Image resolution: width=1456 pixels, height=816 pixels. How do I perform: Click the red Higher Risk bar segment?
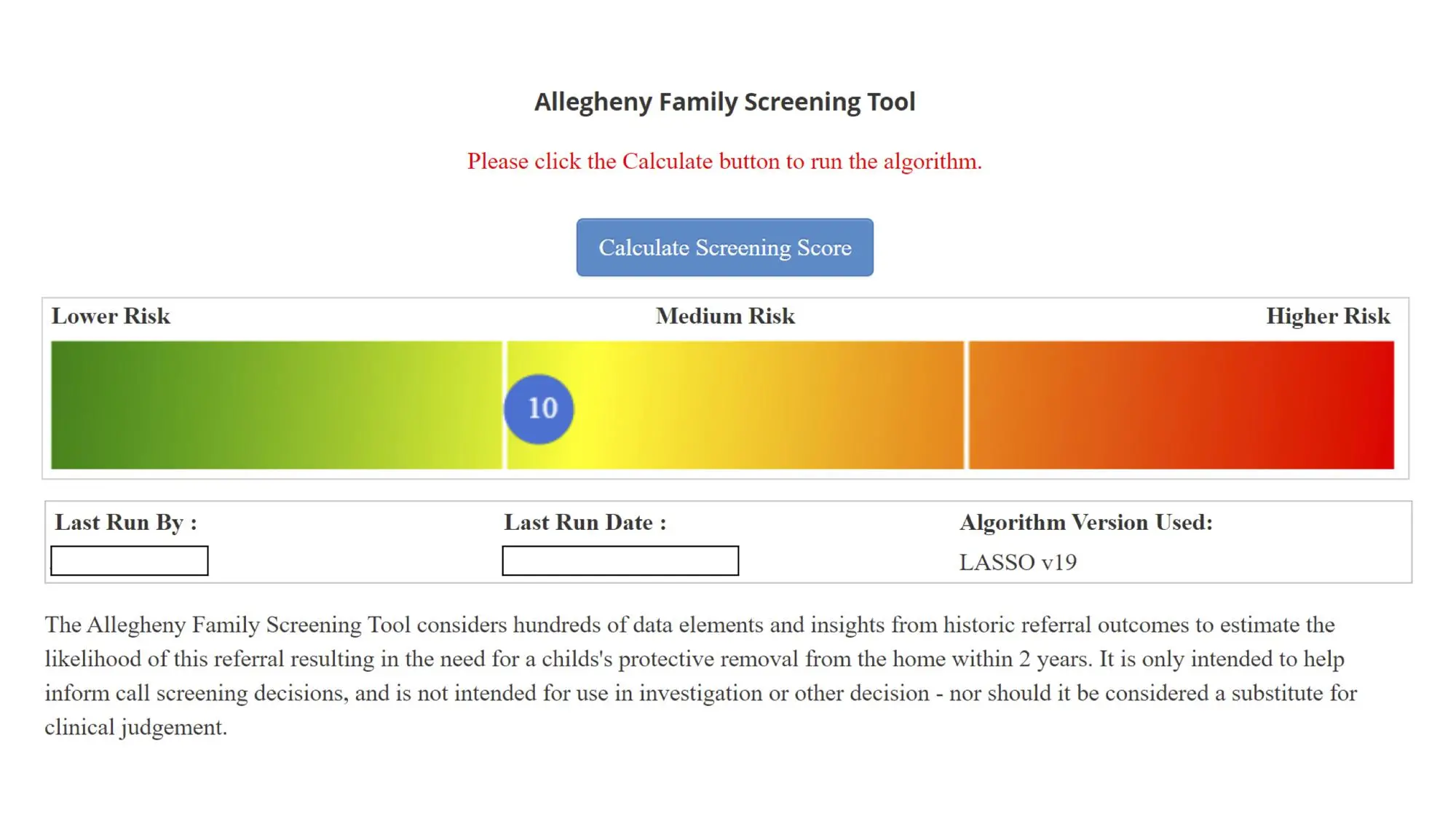[x=1181, y=405]
